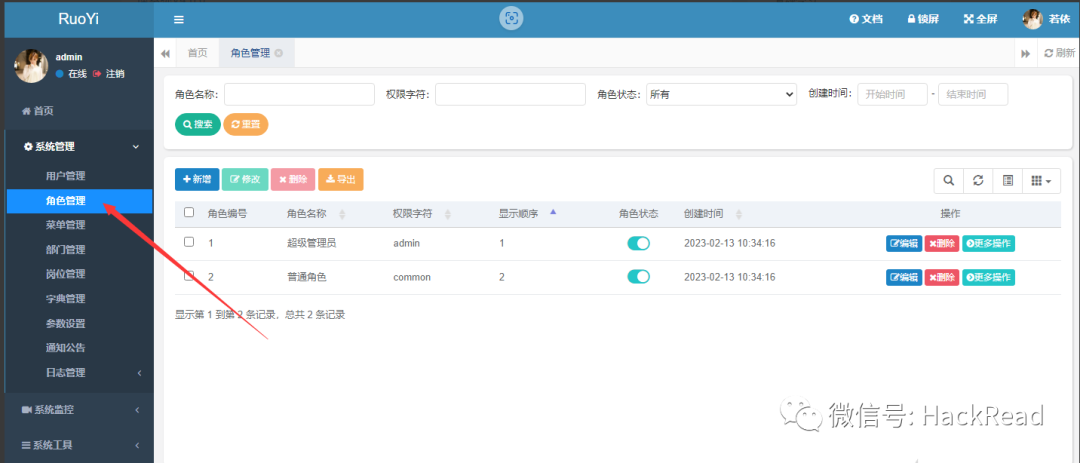Open 参数设置 in sidebar

[x=65, y=324]
